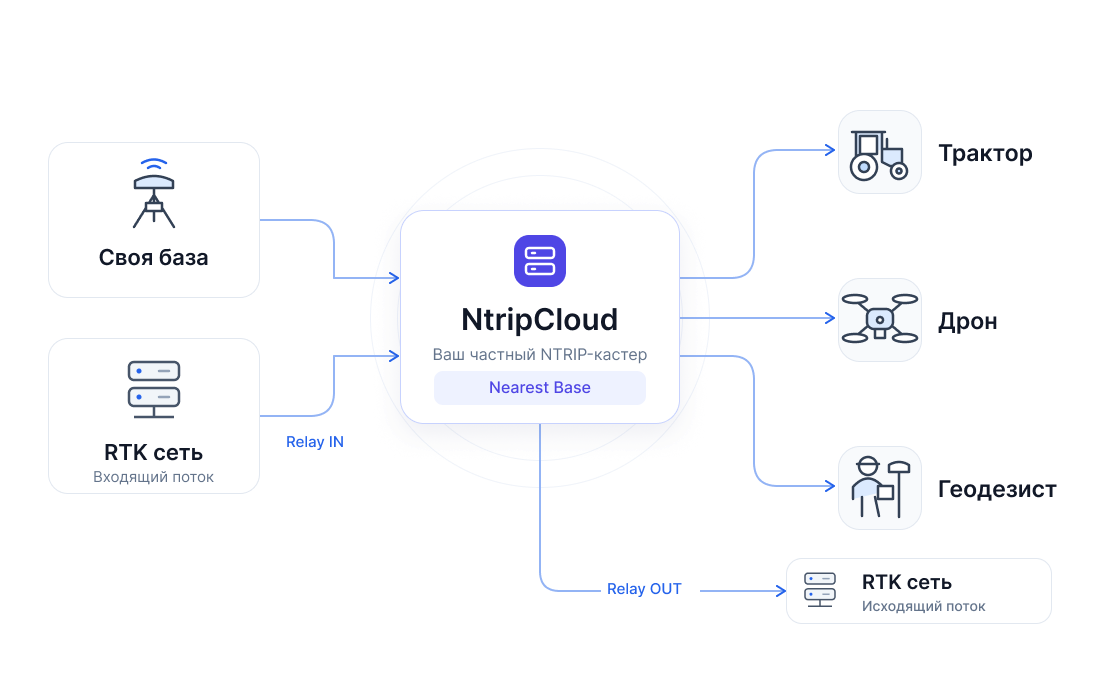Click the Входящий поток caption

(154, 477)
